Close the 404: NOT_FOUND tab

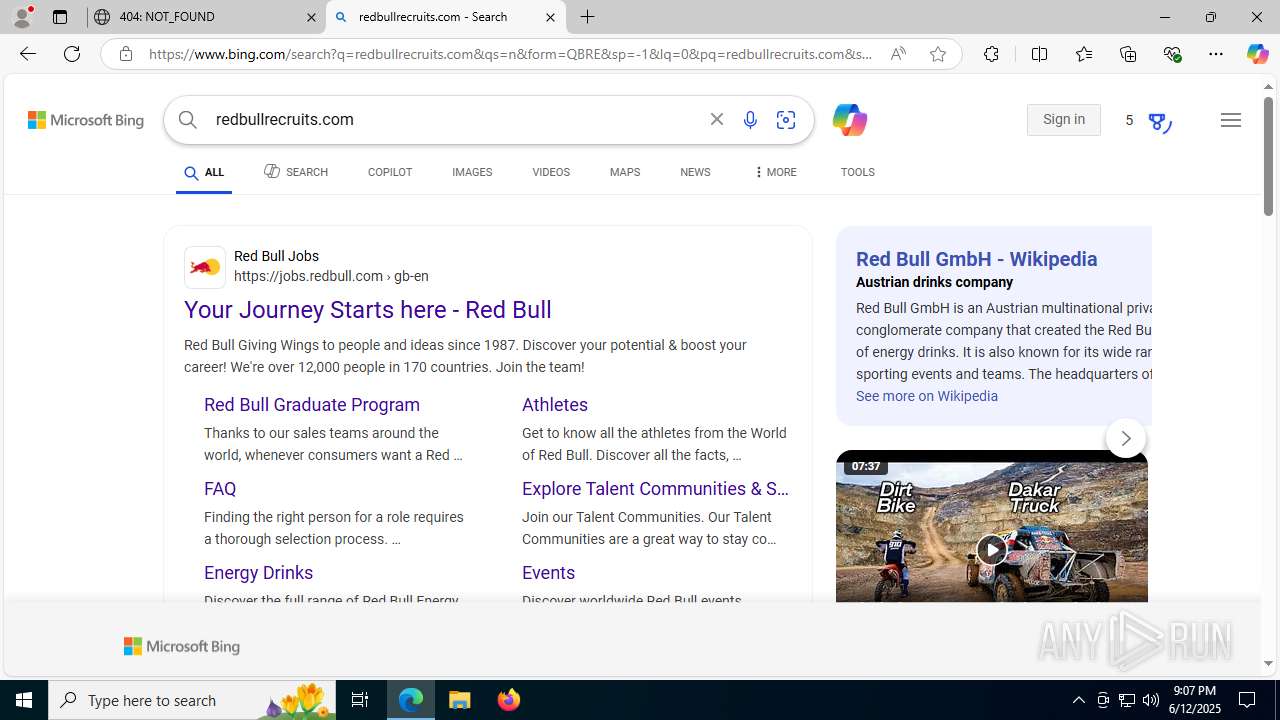coord(311,17)
